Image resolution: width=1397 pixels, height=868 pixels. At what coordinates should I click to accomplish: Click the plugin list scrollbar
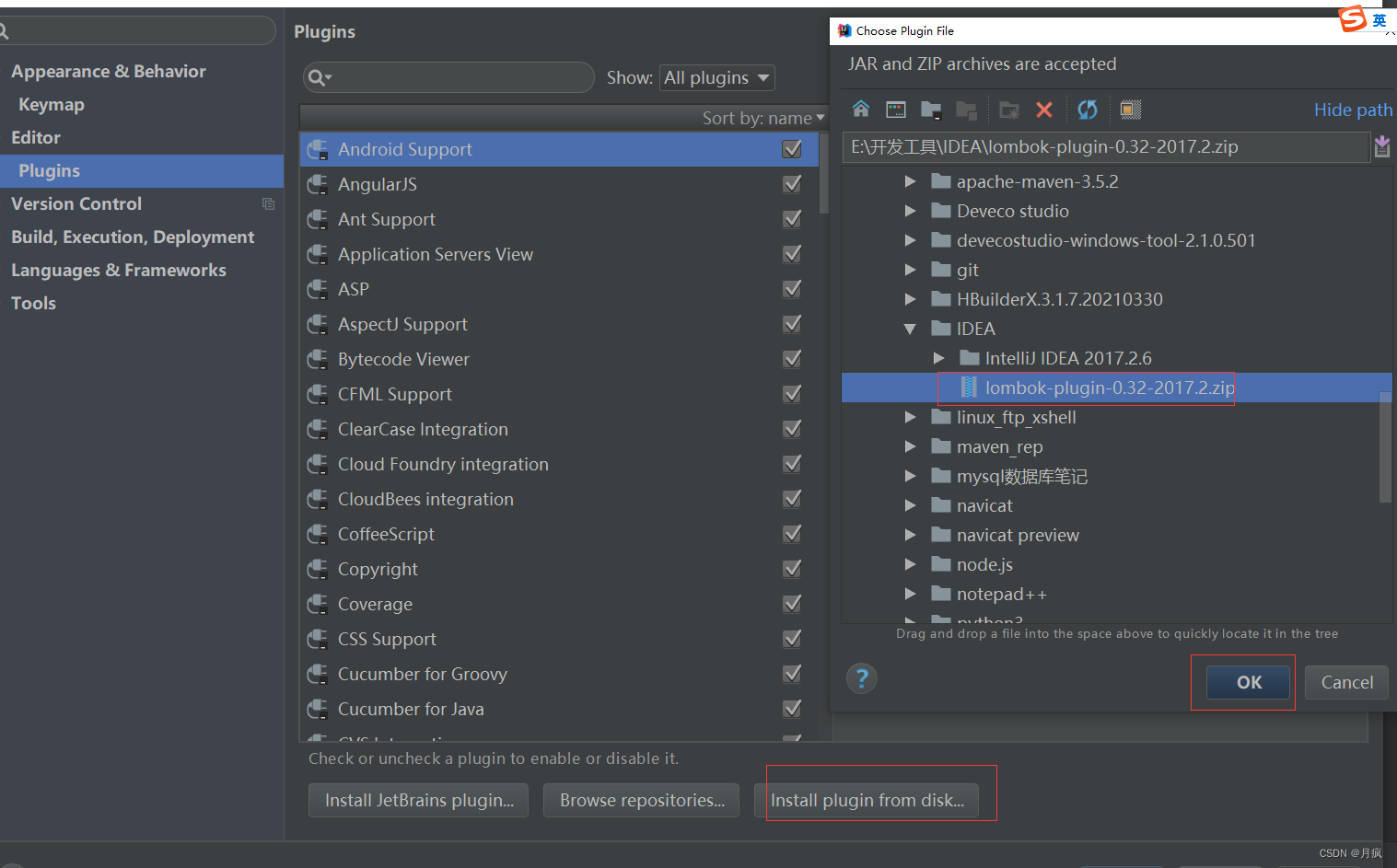click(x=824, y=173)
